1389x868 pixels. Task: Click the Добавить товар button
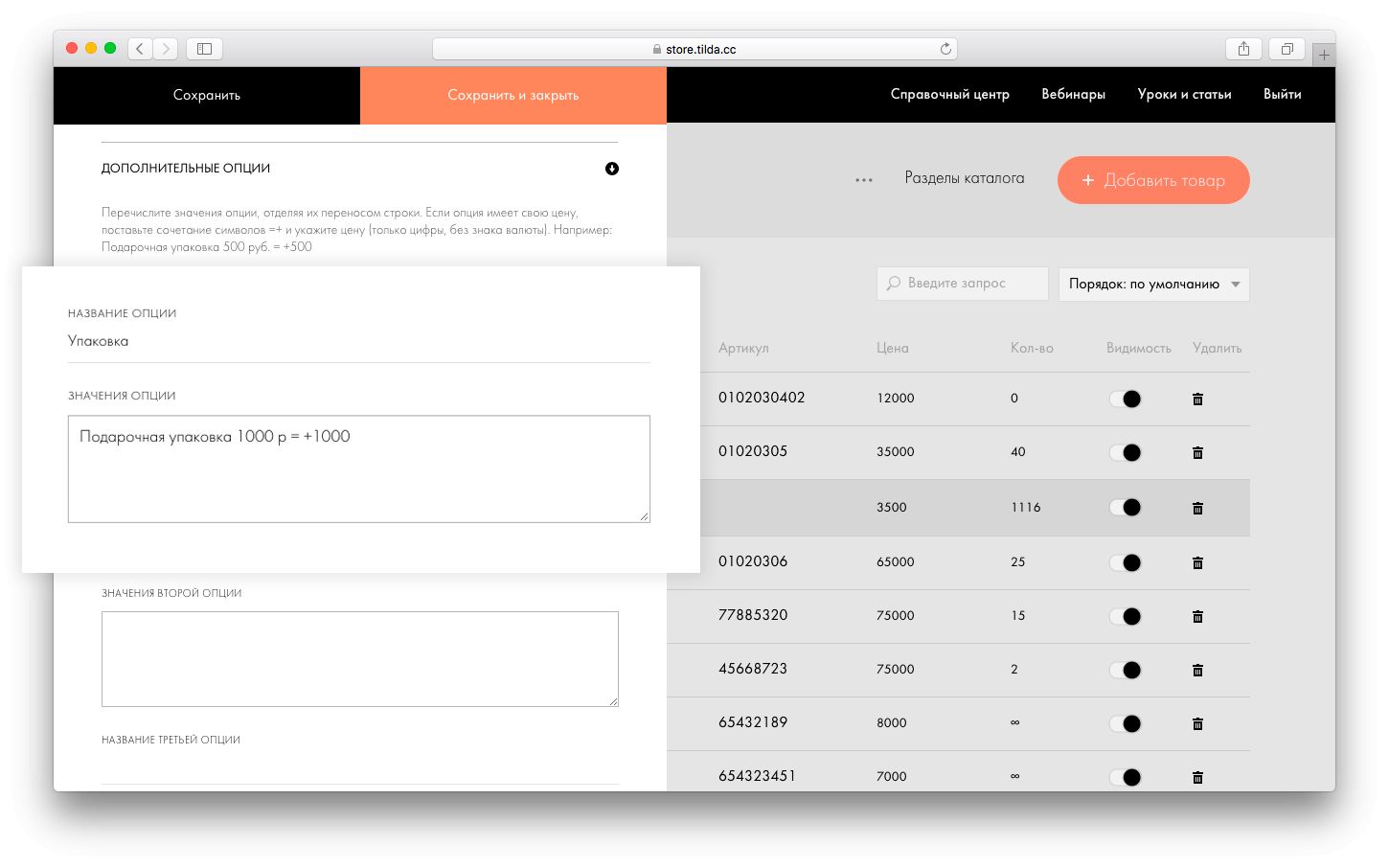pos(1153,180)
